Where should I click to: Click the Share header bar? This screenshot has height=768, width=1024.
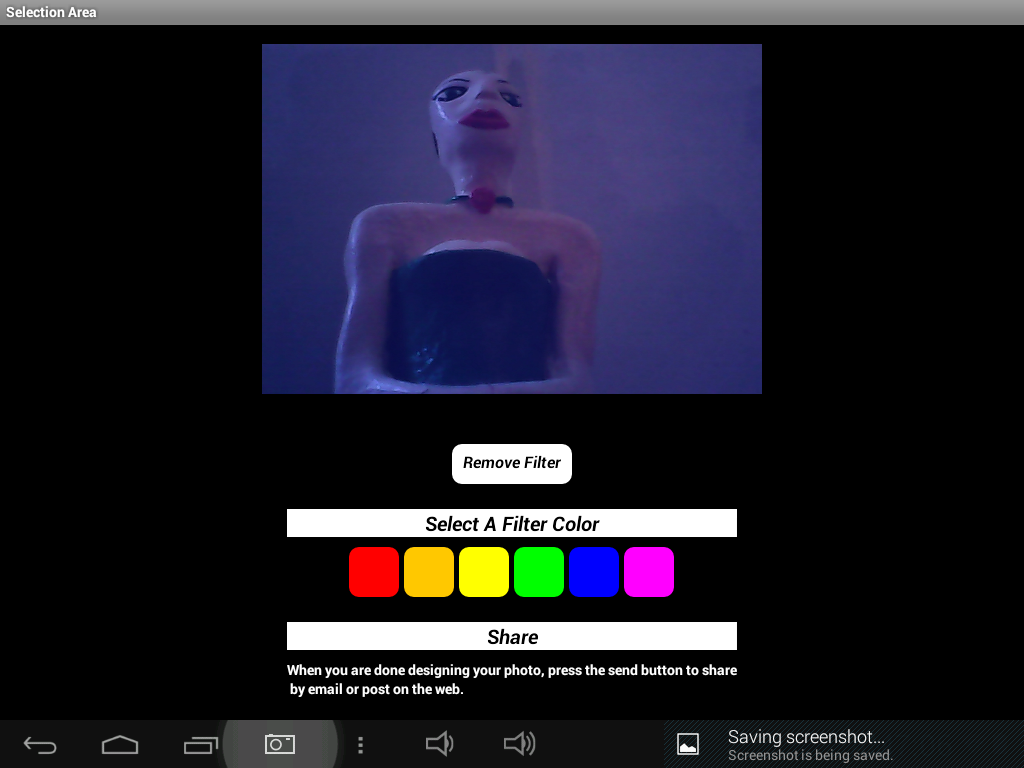click(512, 637)
